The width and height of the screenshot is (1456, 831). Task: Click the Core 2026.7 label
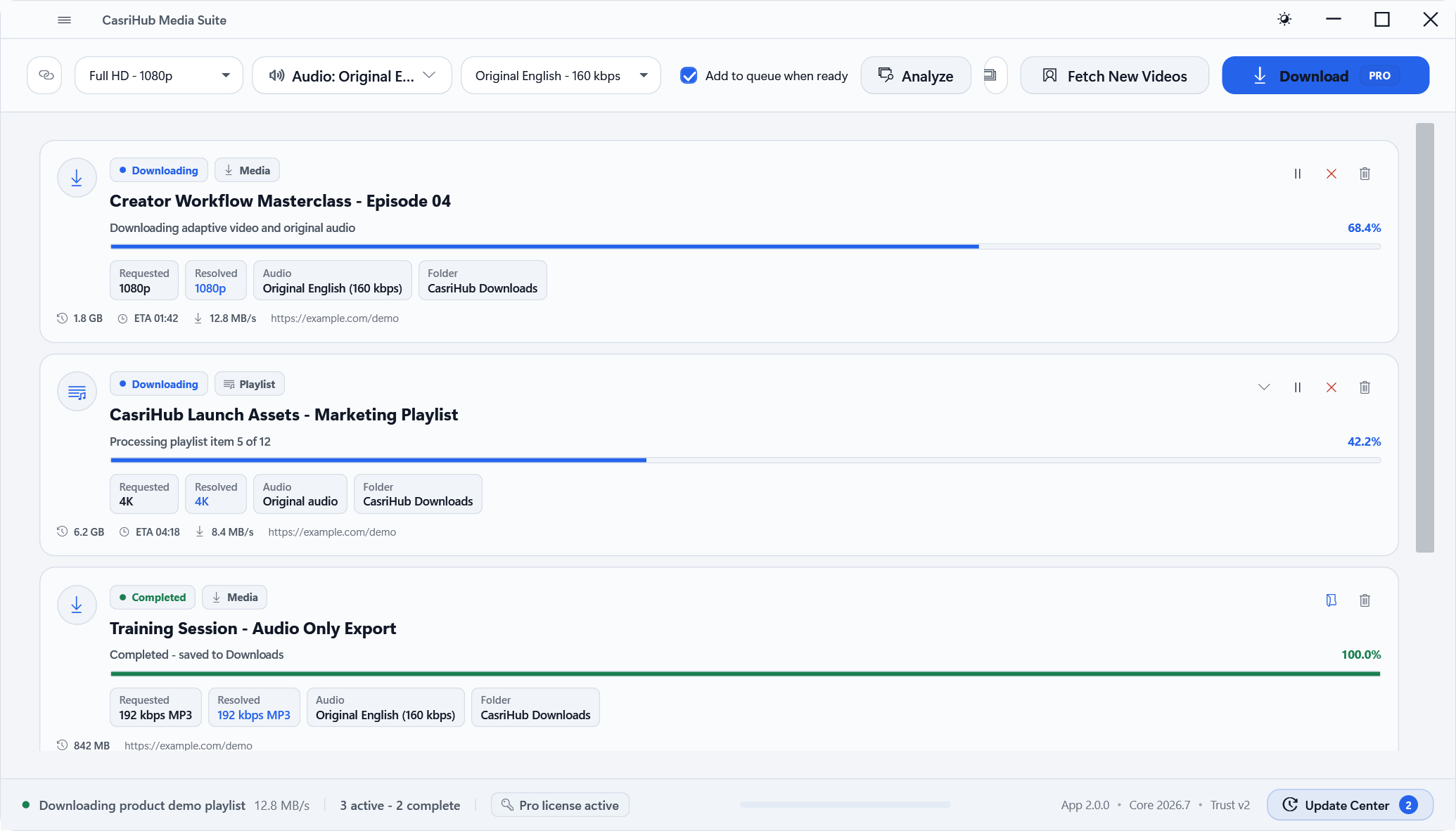[x=1159, y=806]
